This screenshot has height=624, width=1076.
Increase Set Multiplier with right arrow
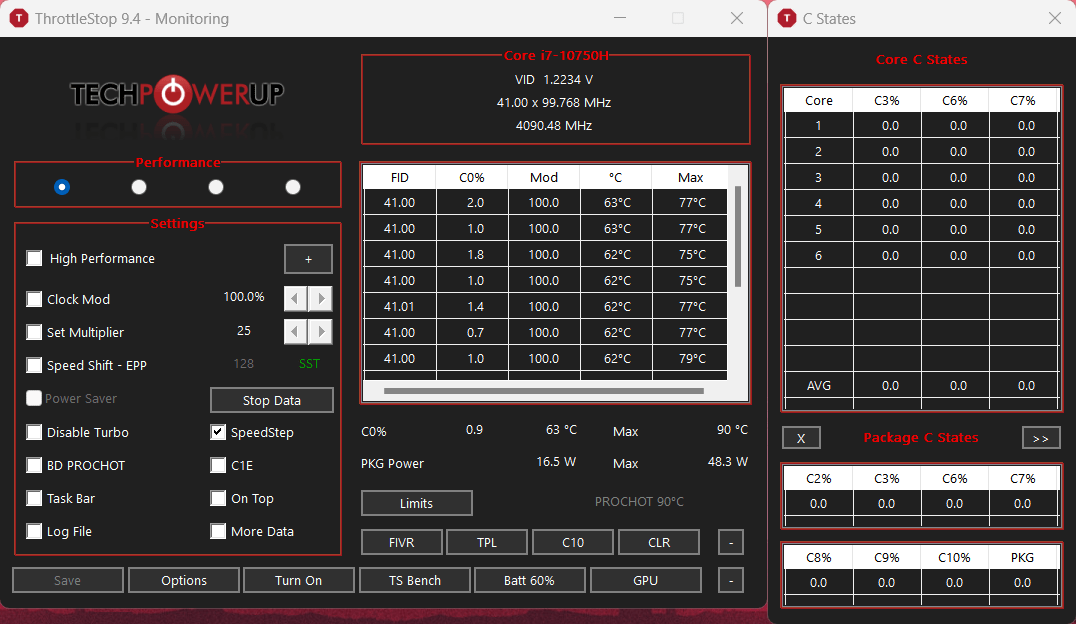coord(320,332)
